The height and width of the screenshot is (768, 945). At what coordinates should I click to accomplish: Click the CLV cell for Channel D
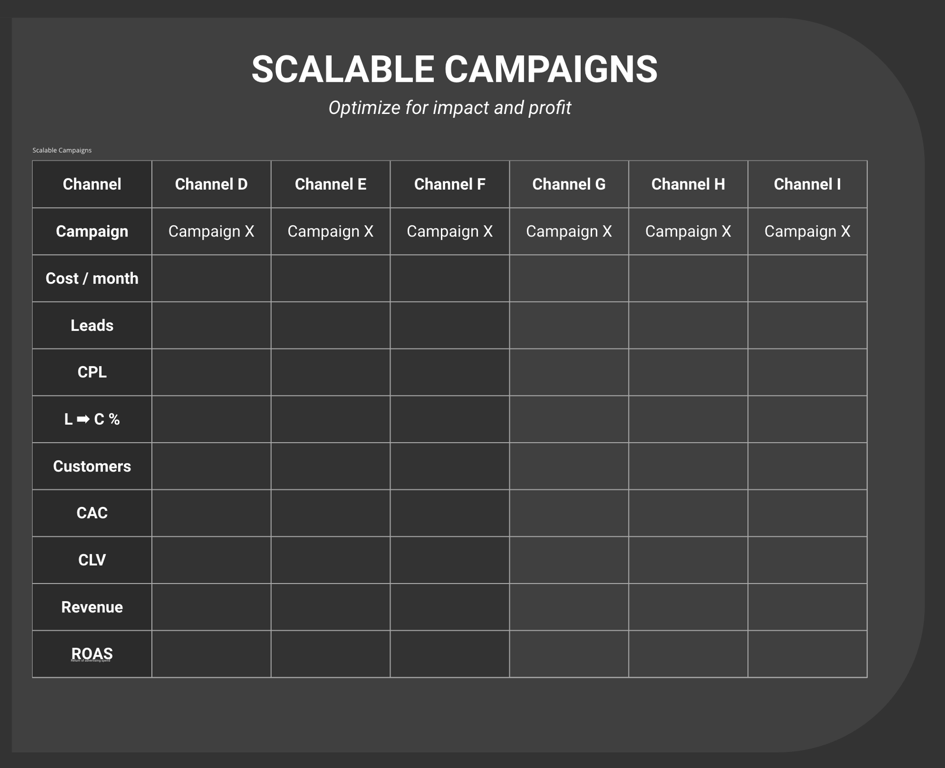click(x=211, y=560)
